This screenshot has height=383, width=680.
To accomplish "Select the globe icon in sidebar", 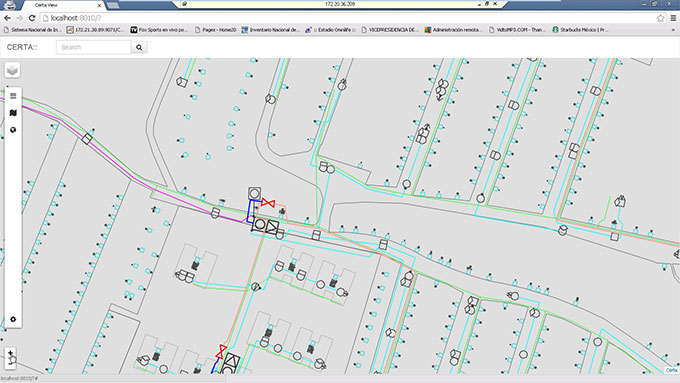I will 13,130.
